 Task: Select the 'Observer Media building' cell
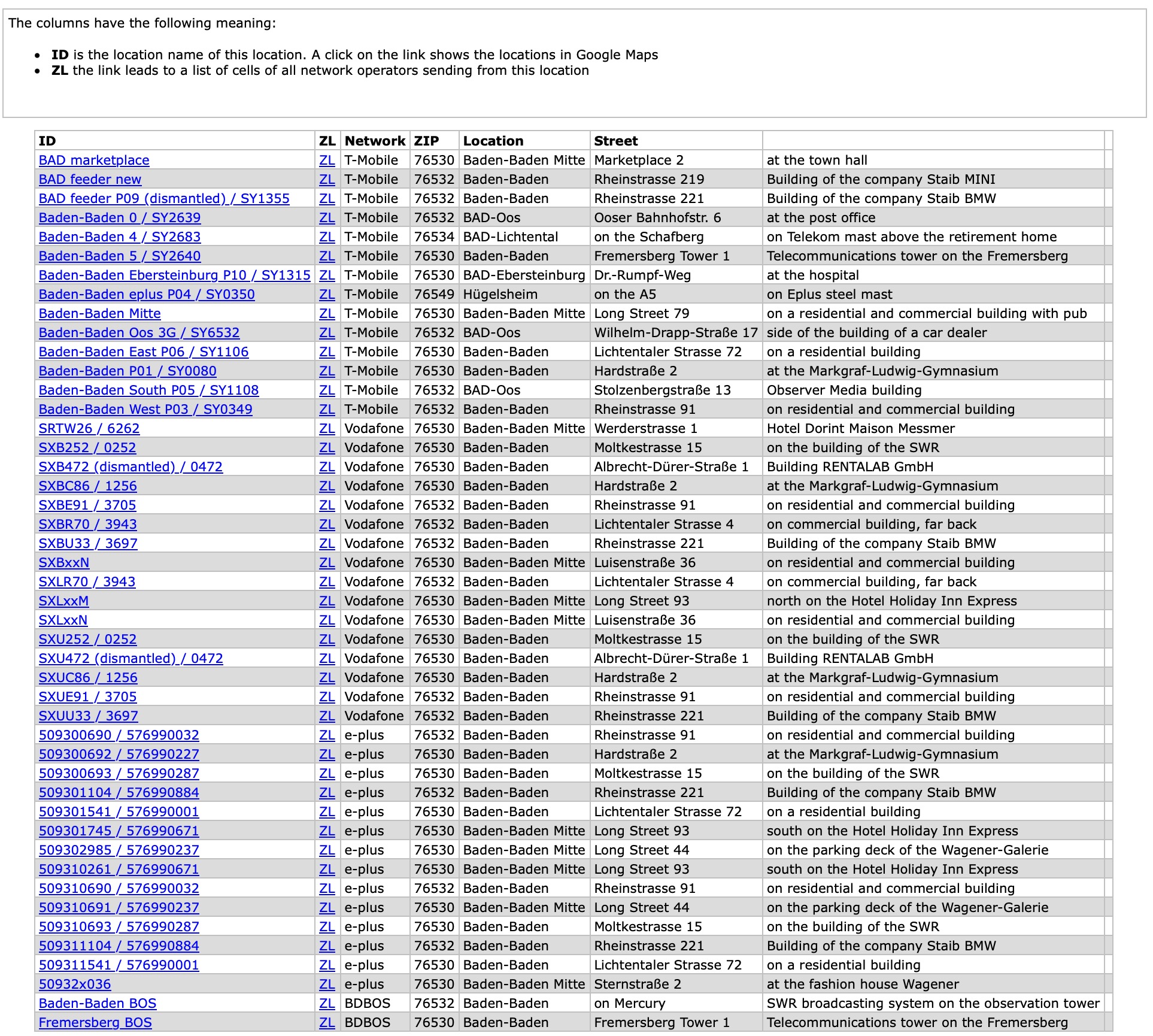pyautogui.click(x=933, y=390)
